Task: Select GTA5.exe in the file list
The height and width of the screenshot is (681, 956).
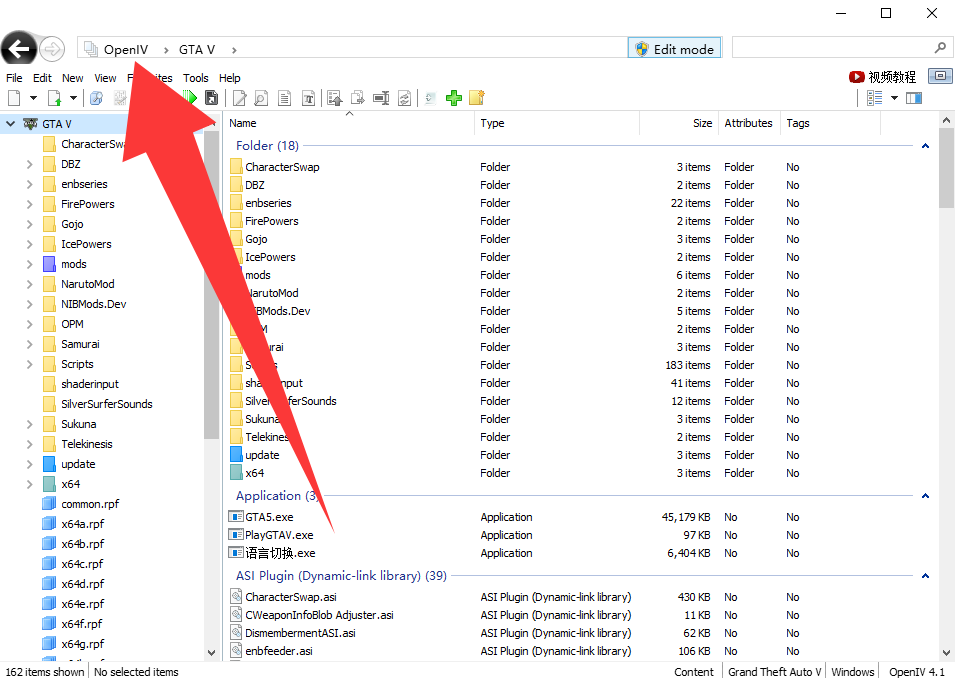Action: point(269,517)
